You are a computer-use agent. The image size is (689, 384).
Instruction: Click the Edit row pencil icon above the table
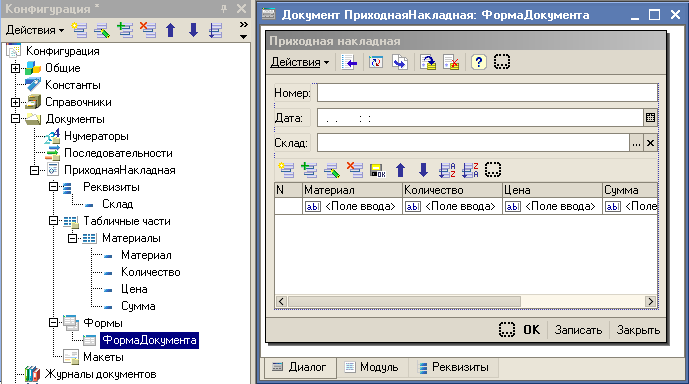[x=332, y=170]
